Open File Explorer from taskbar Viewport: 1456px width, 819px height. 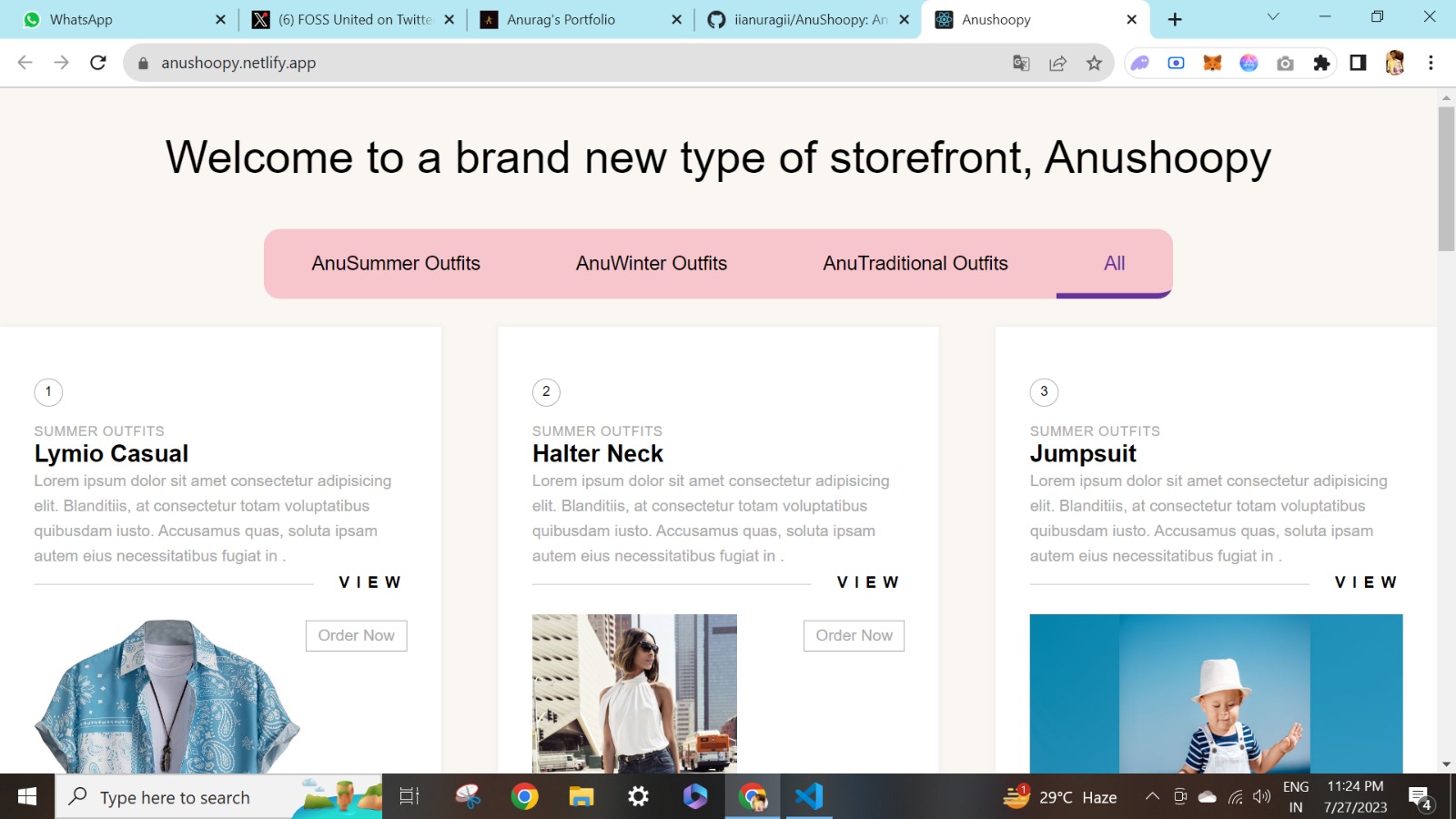[x=581, y=797]
